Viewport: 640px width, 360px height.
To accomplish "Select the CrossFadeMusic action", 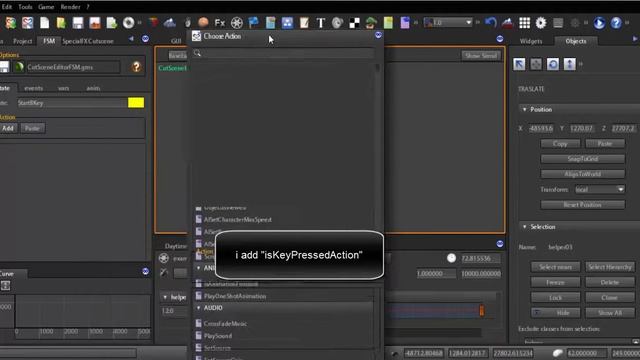I will tap(225, 323).
